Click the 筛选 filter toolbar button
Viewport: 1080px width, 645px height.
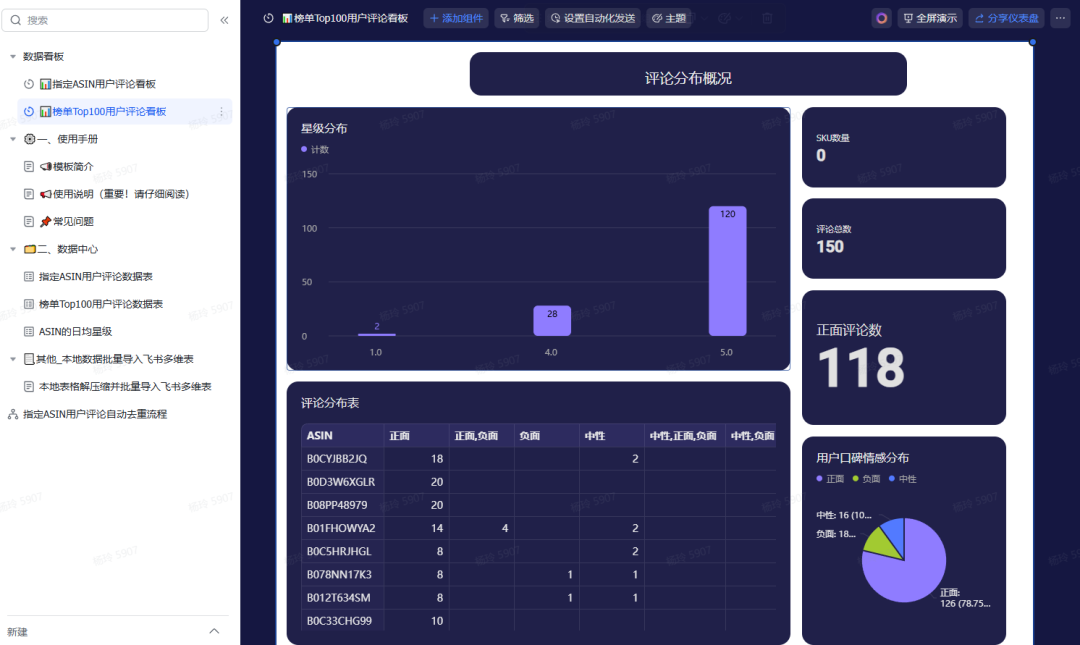(x=516, y=18)
